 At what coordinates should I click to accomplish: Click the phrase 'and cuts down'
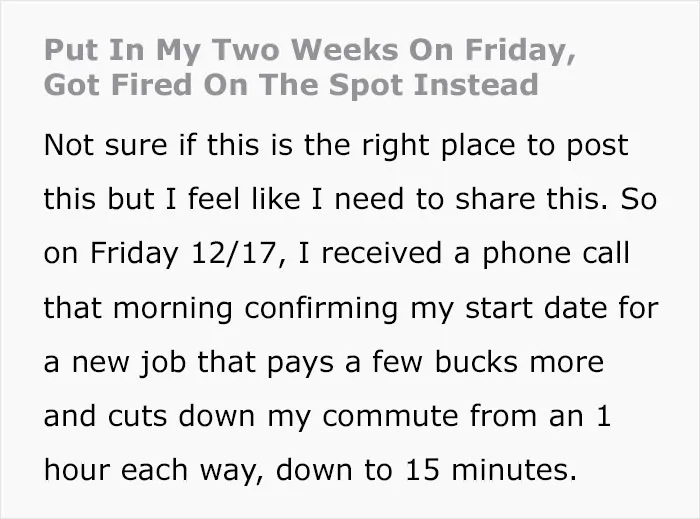150,416
